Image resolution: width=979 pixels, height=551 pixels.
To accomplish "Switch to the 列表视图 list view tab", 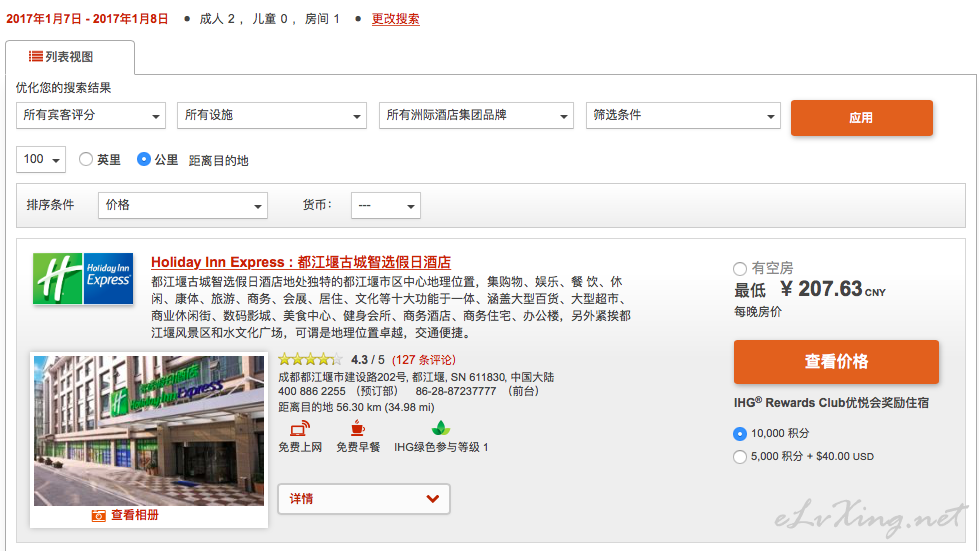I will tap(70, 57).
